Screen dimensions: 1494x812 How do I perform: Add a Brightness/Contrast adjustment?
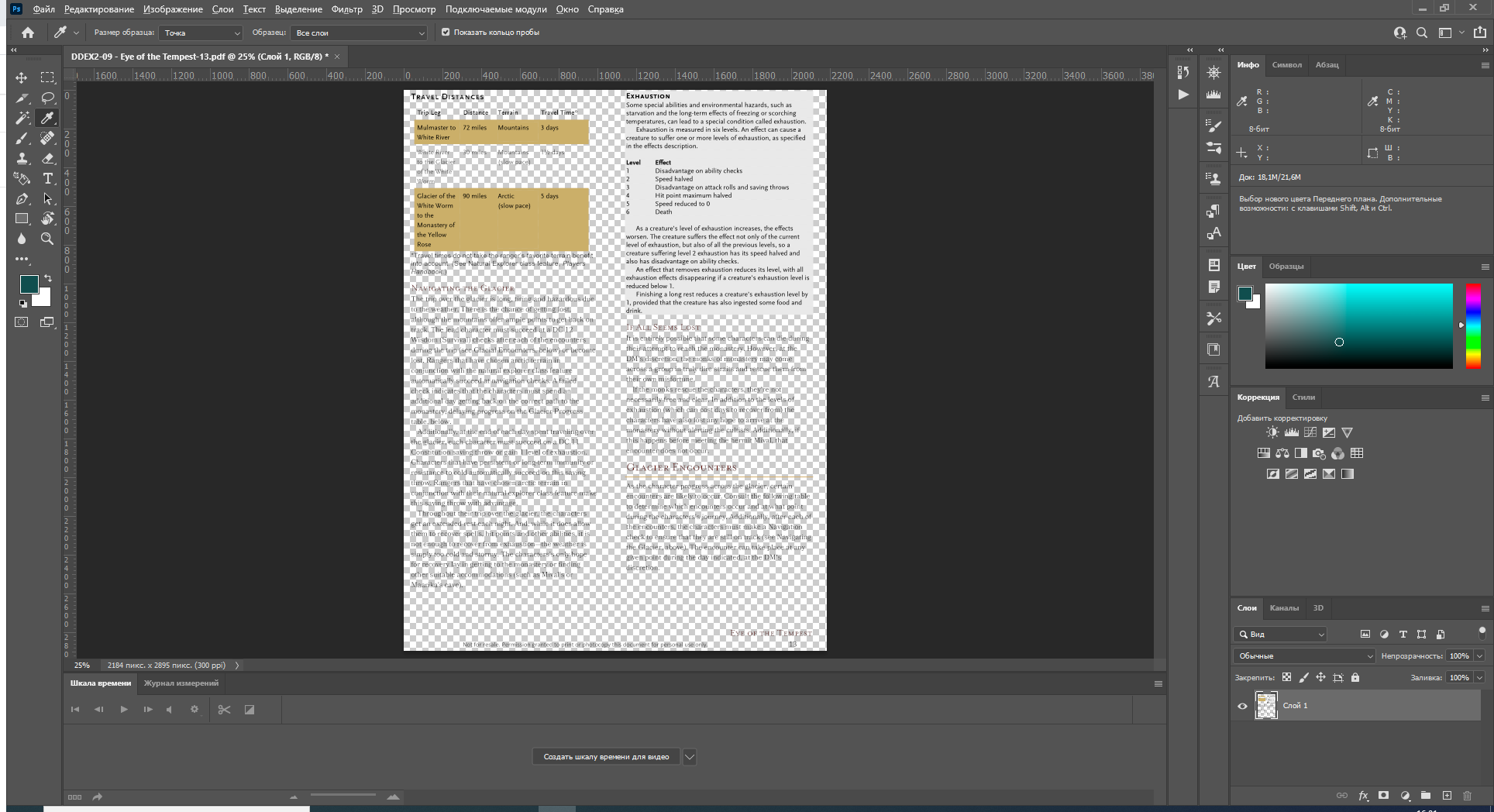point(1272,432)
